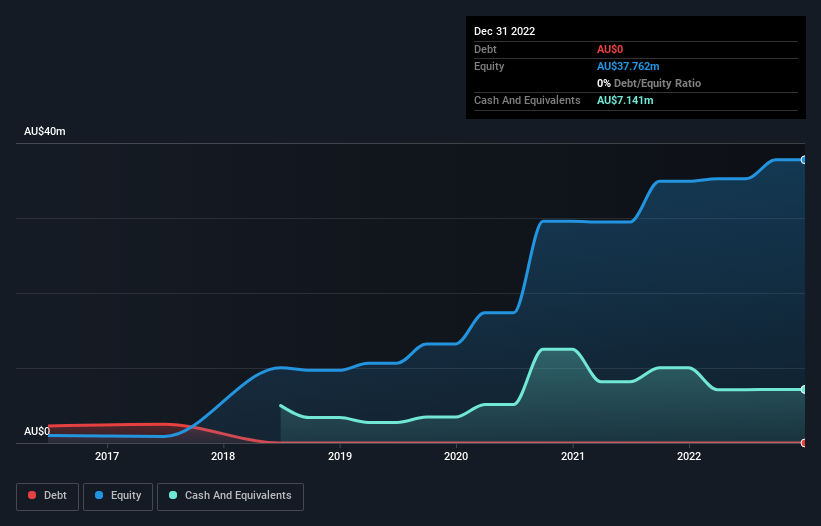Click the Debt row label in tooltip
Viewport: 821px width, 526px height.
[485, 49]
